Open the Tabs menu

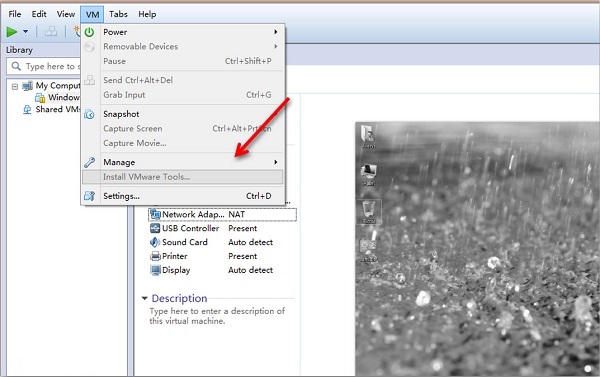click(118, 14)
